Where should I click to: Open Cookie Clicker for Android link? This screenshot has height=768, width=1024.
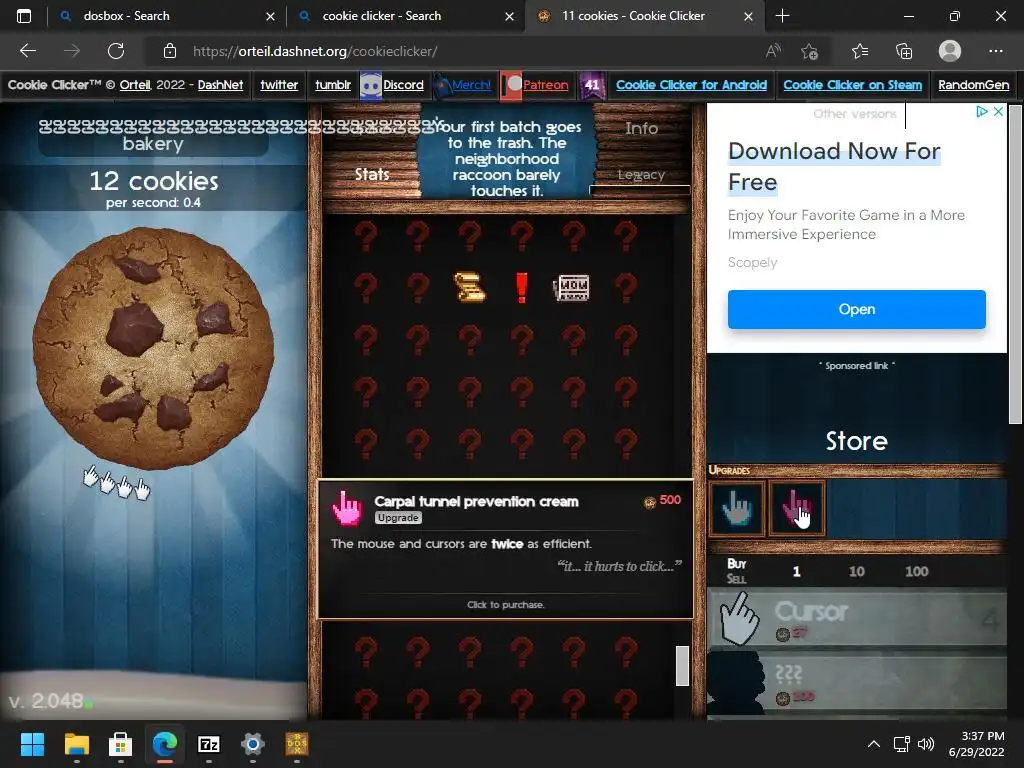click(x=692, y=85)
